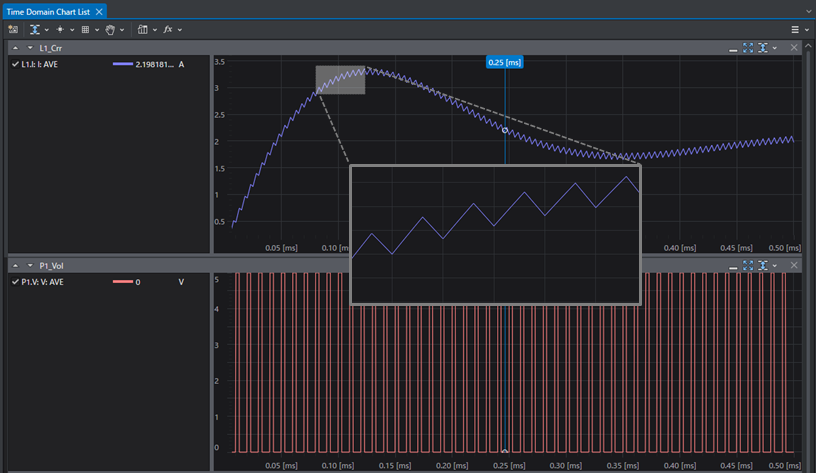
Task: Click the magnified waveform inset window
Action: [495, 235]
